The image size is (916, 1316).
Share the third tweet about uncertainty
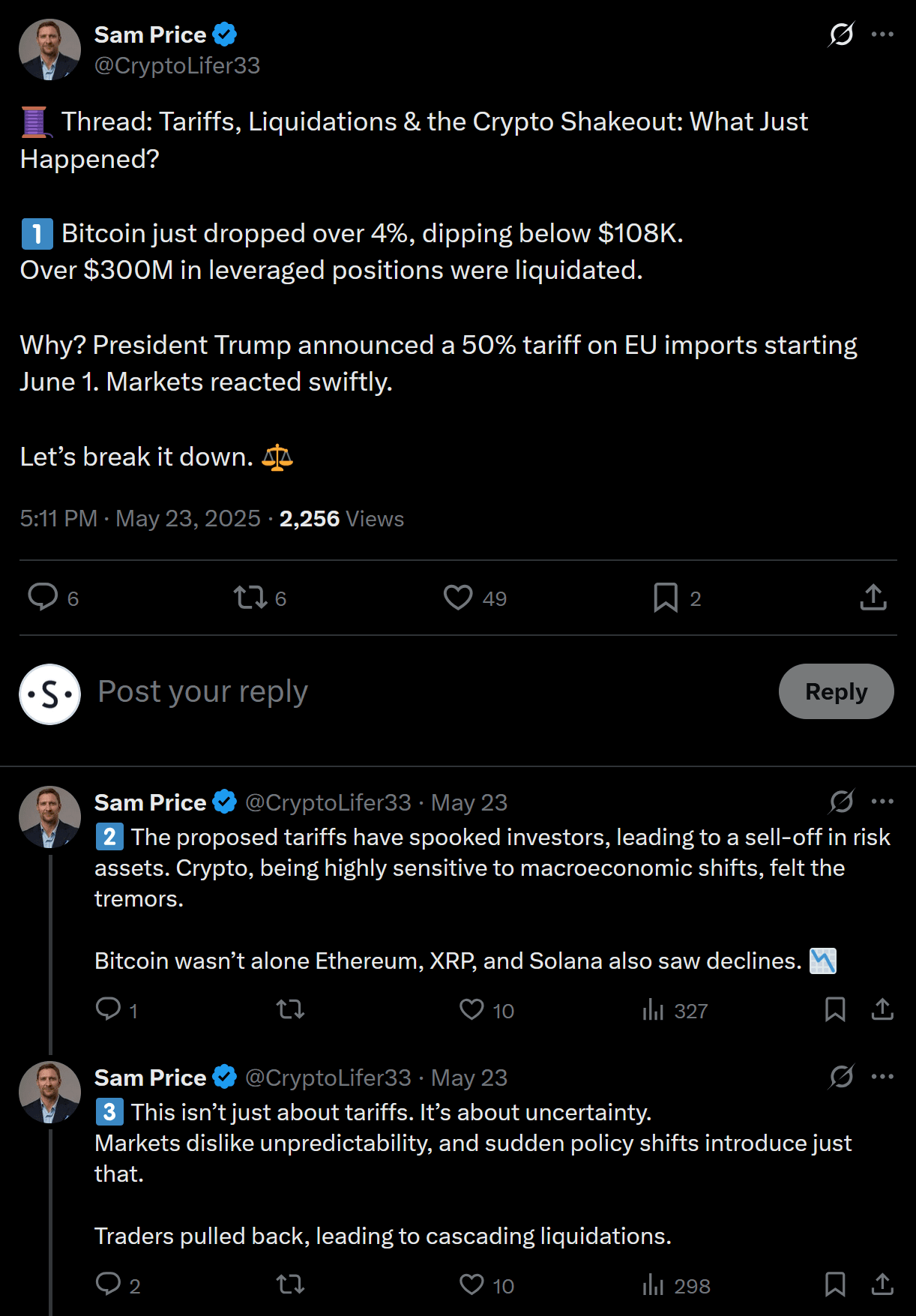pyautogui.click(x=882, y=1285)
